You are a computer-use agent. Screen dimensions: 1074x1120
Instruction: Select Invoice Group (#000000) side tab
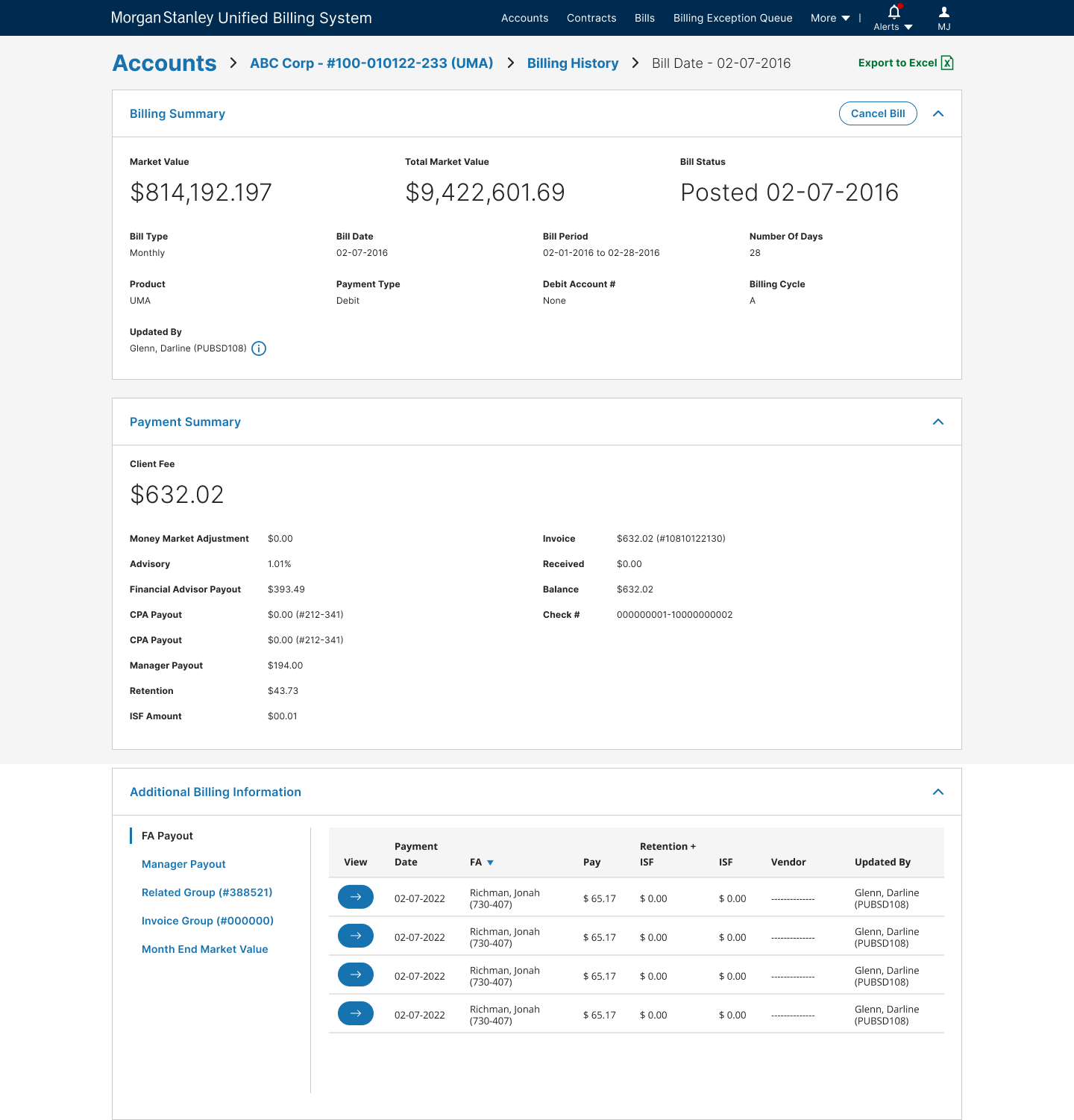tap(207, 921)
